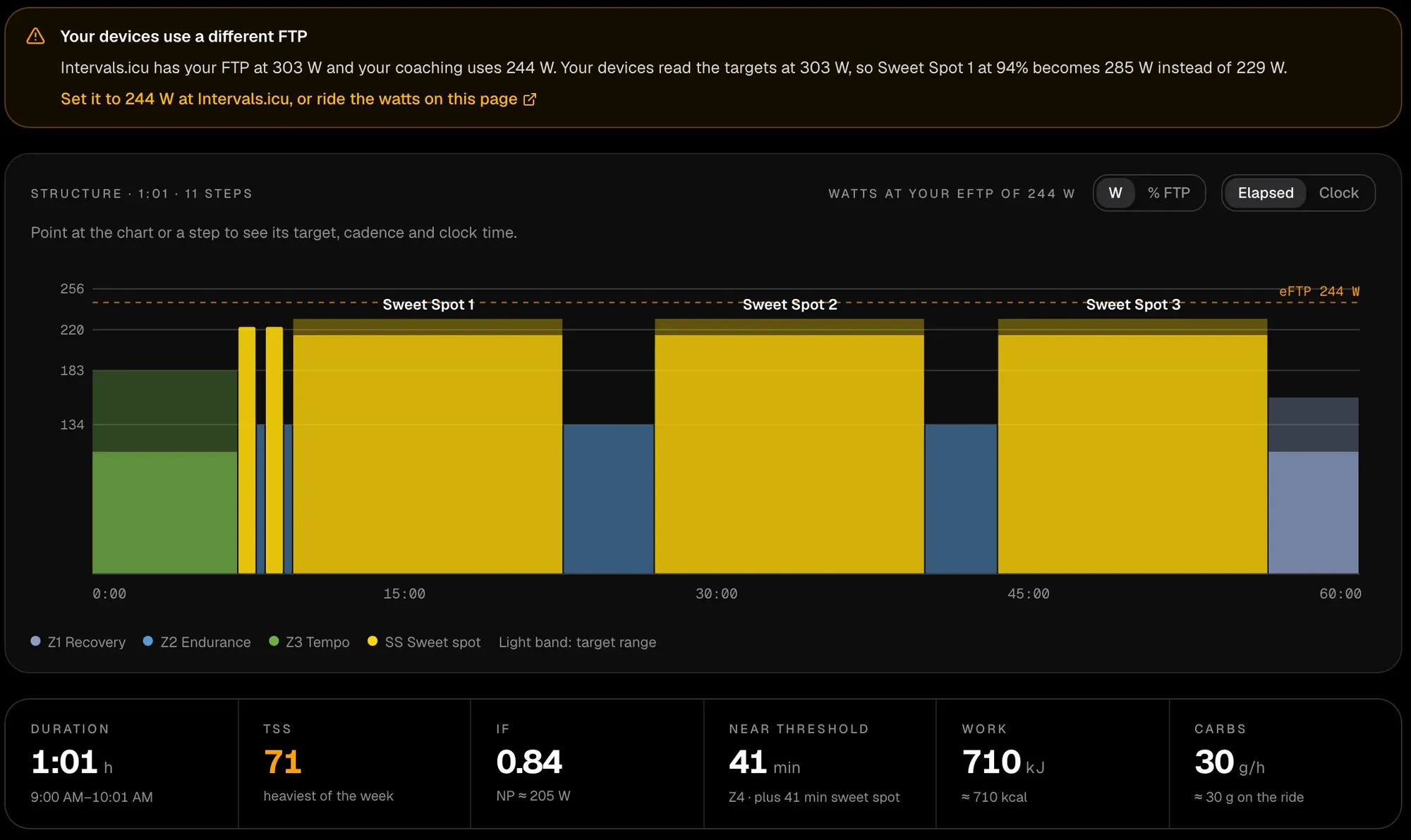This screenshot has width=1411, height=840.
Task: Click the 'Light band: target range' legend text
Action: pos(577,642)
